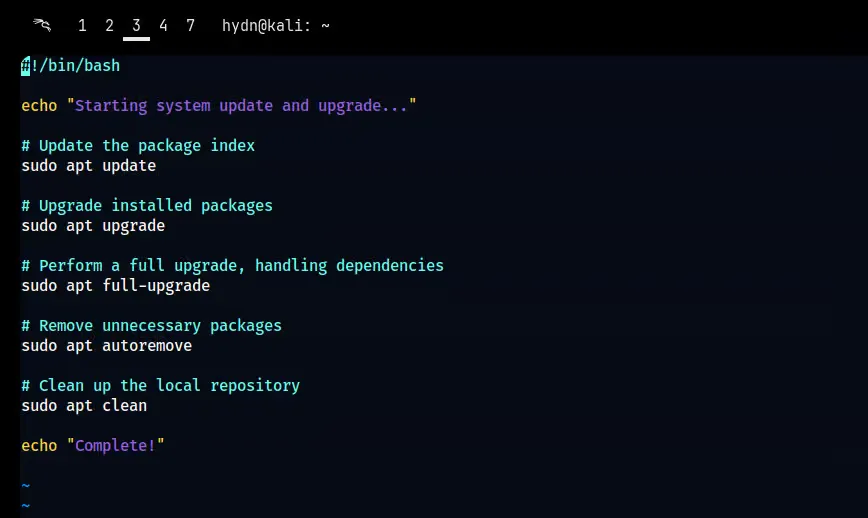The image size is (868, 518).
Task: Place cursor on sudo apt autoremove
Action: pyautogui.click(x=106, y=345)
